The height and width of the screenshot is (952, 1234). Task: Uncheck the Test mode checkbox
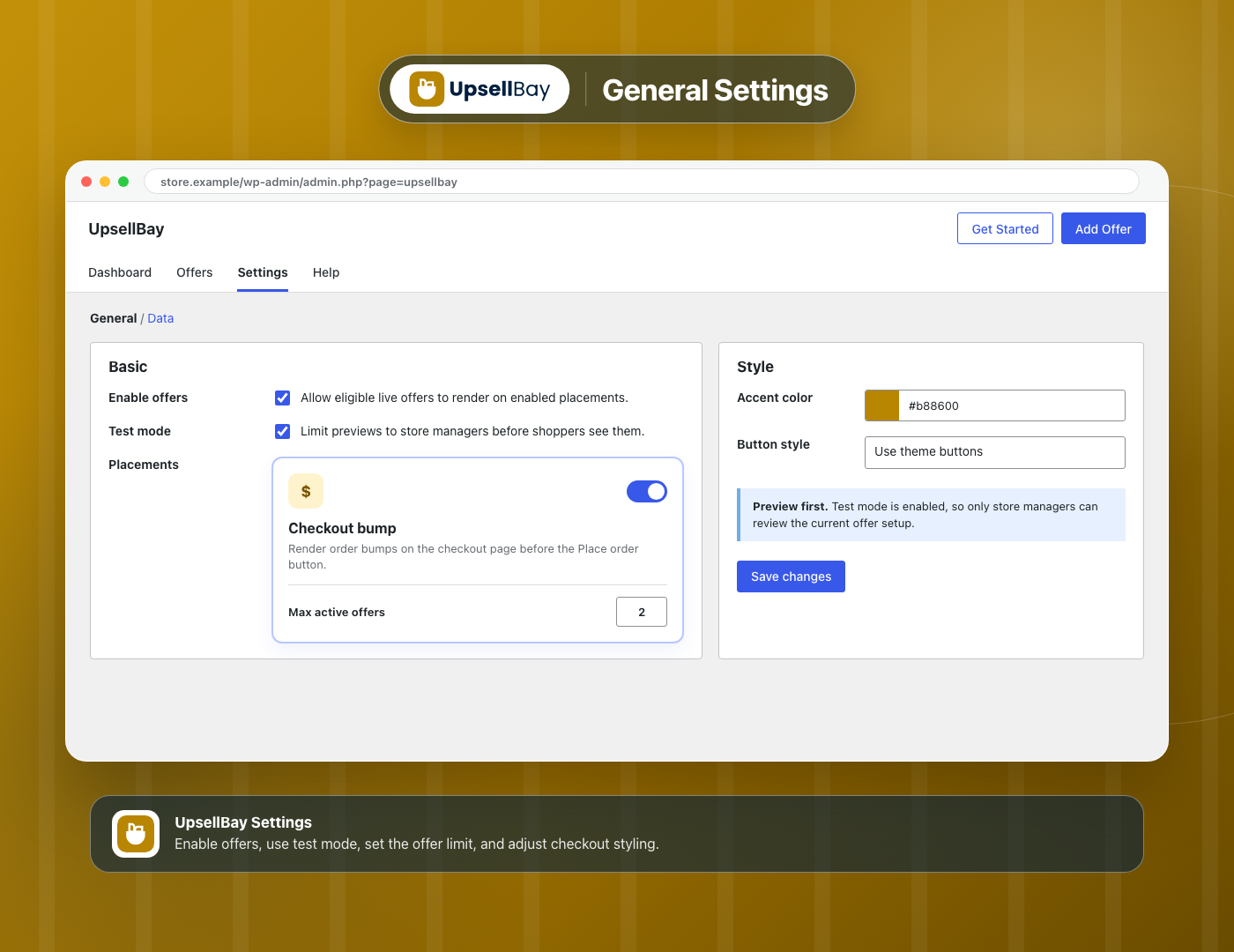[x=282, y=431]
